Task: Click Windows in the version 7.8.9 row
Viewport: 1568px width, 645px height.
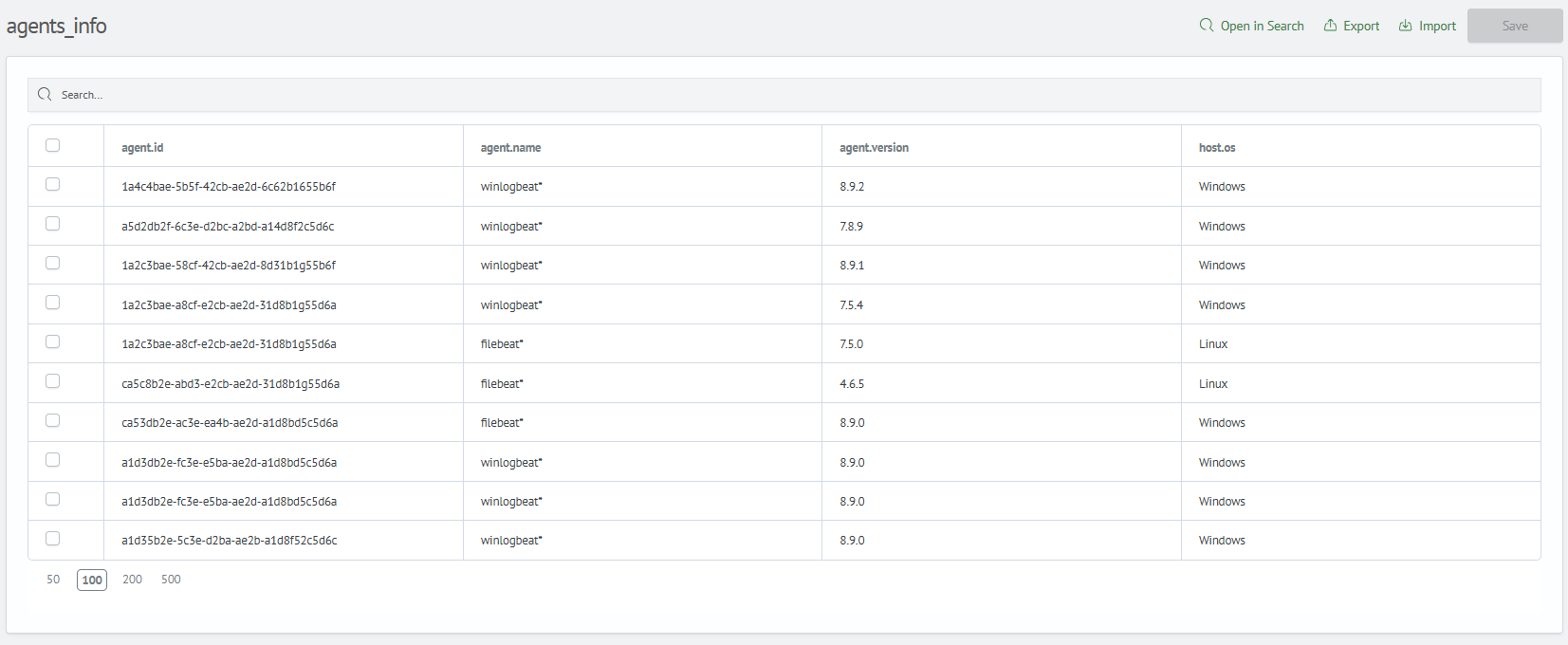Action: tap(1222, 227)
